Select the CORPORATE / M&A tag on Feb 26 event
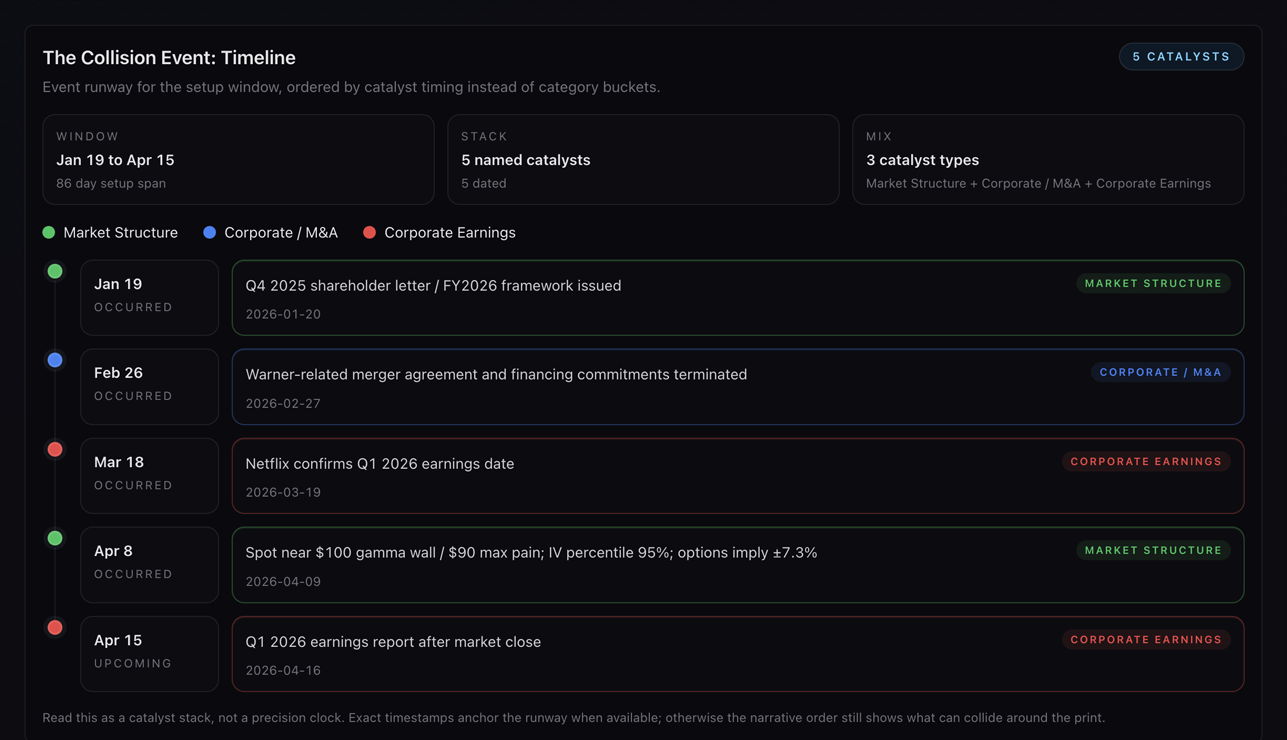Viewport: 1287px width, 740px height. coord(1161,371)
